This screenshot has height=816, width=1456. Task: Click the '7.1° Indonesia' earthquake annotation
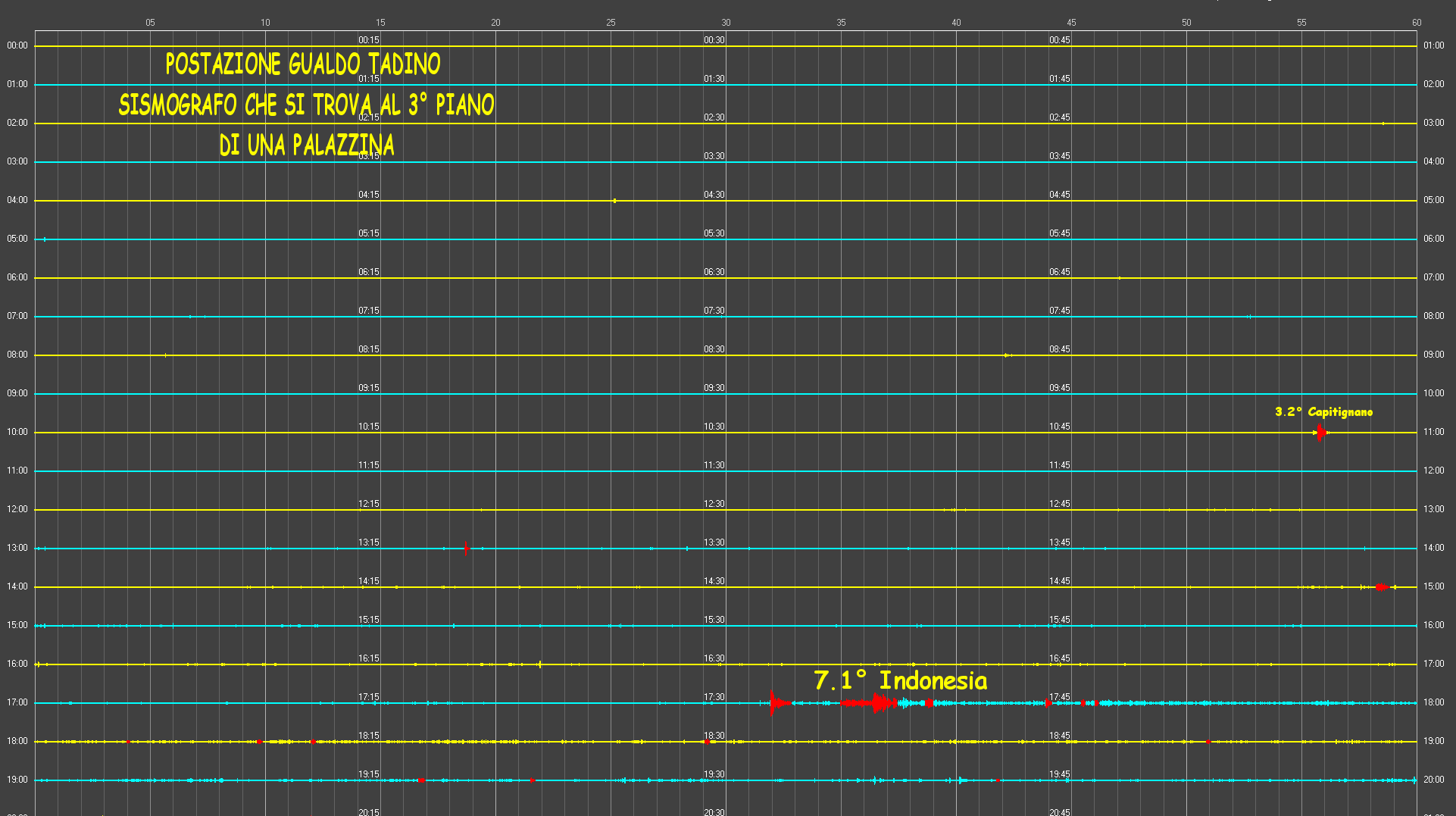tap(900, 680)
